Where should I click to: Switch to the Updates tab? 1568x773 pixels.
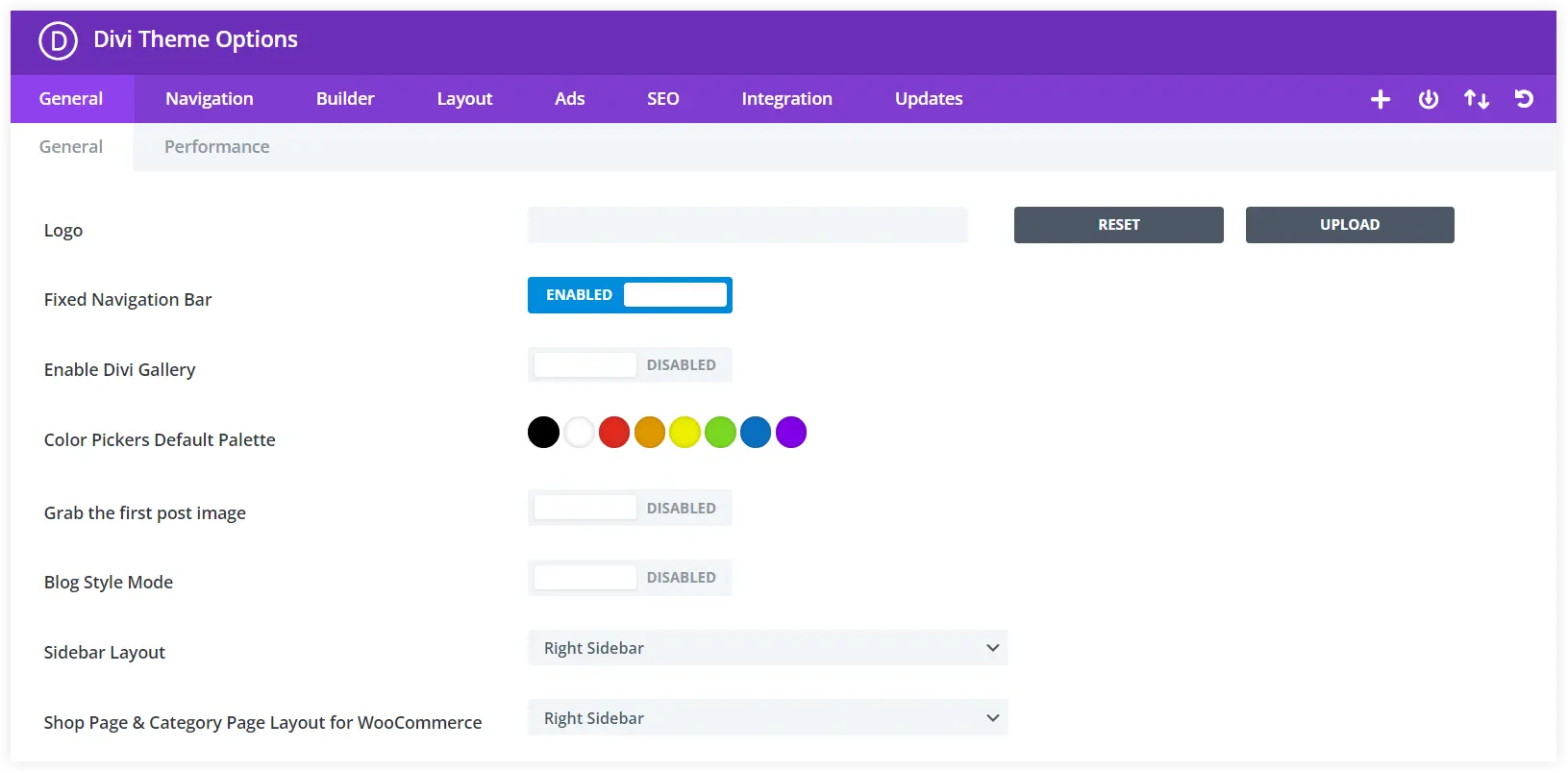(x=929, y=99)
